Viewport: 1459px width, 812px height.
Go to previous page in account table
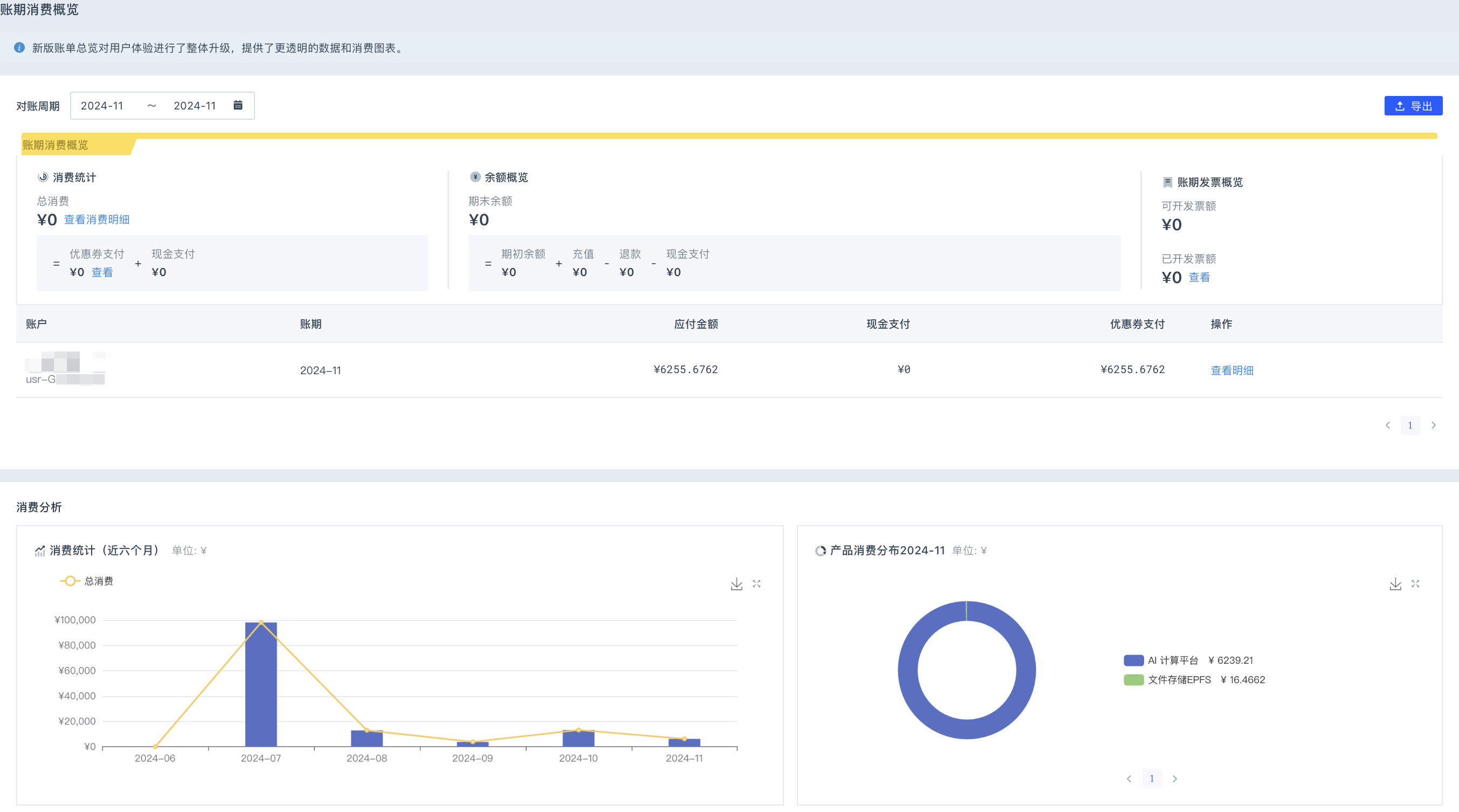[1388, 425]
